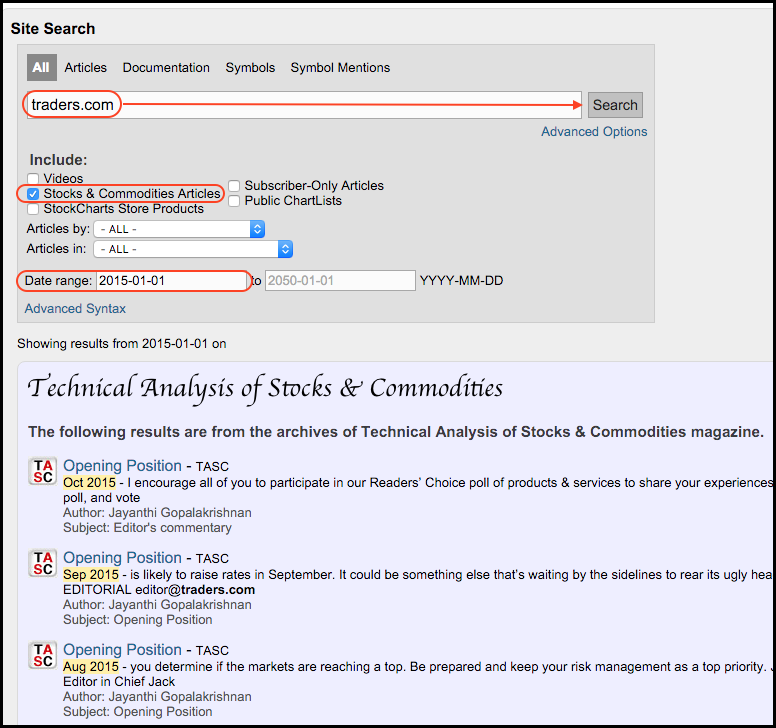Open the Advanced Syntax link
This screenshot has height=728, width=776.
pos(75,309)
